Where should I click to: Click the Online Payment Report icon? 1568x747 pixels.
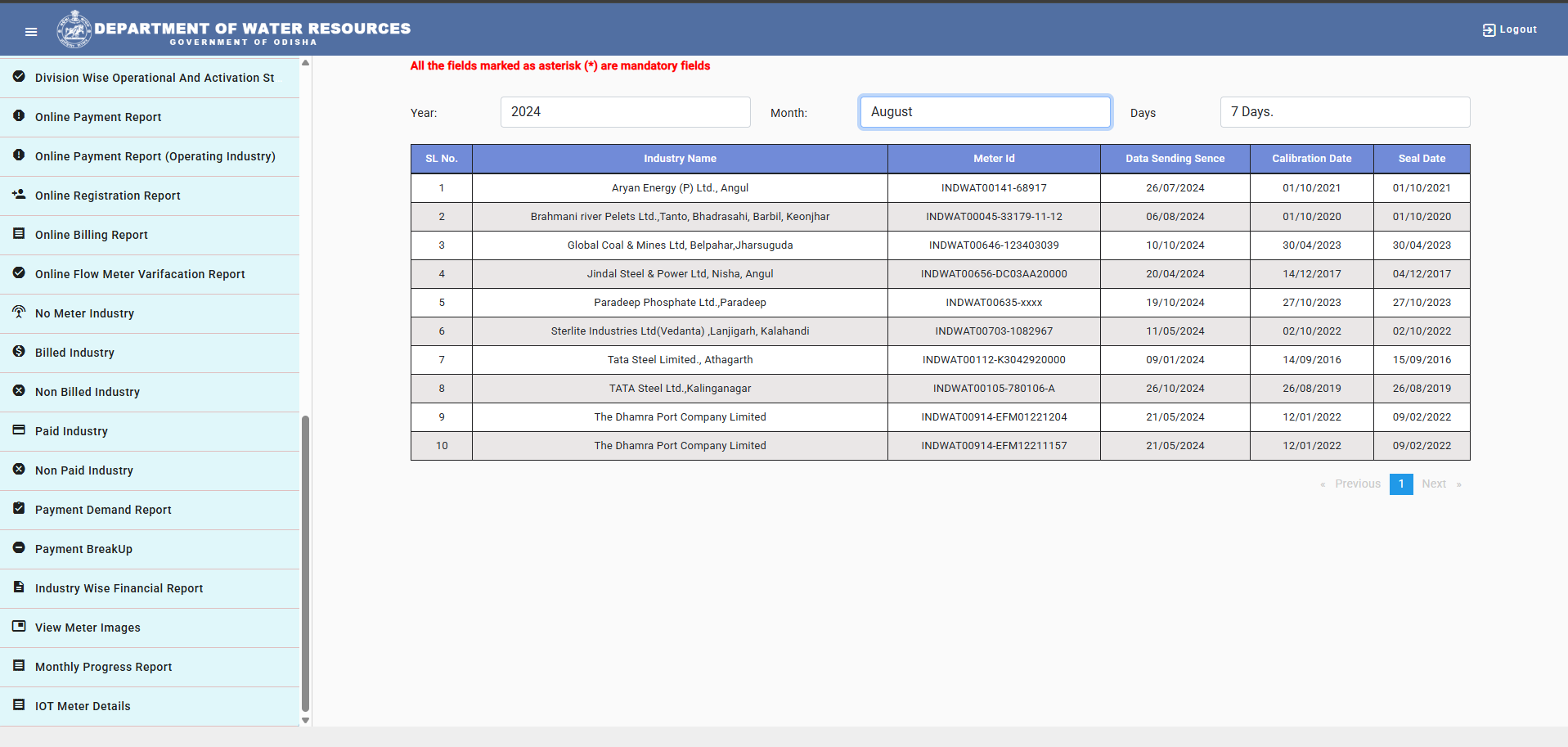point(19,115)
